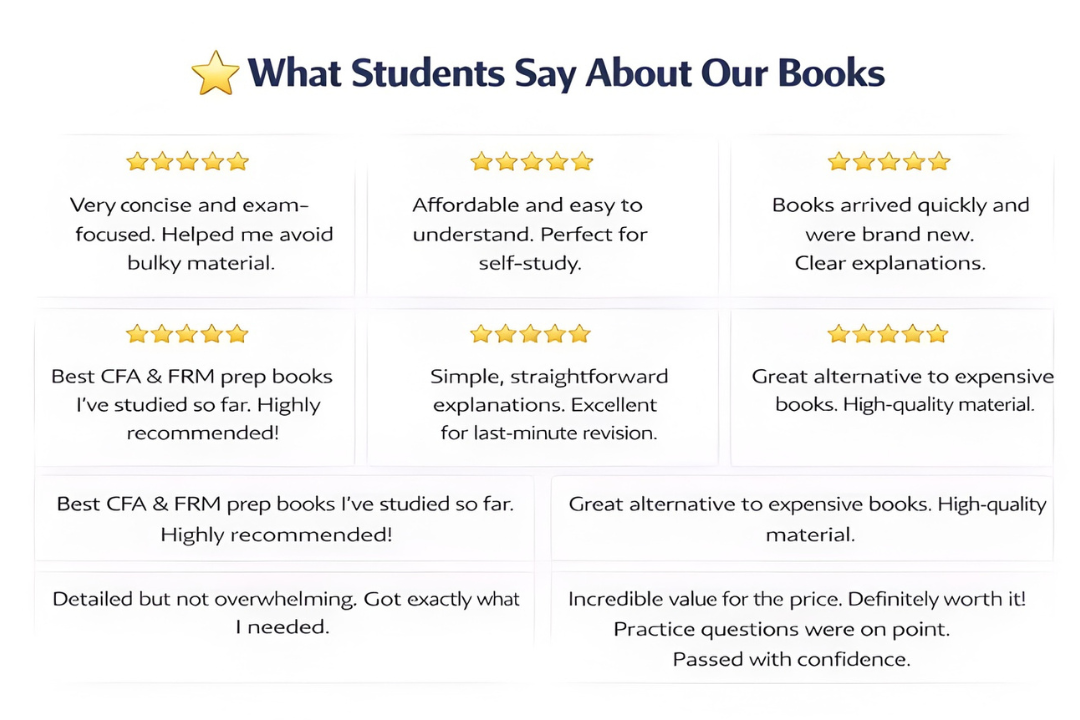
Task: Click the "Simple, straightforward explanations" review text
Action: tap(547, 405)
